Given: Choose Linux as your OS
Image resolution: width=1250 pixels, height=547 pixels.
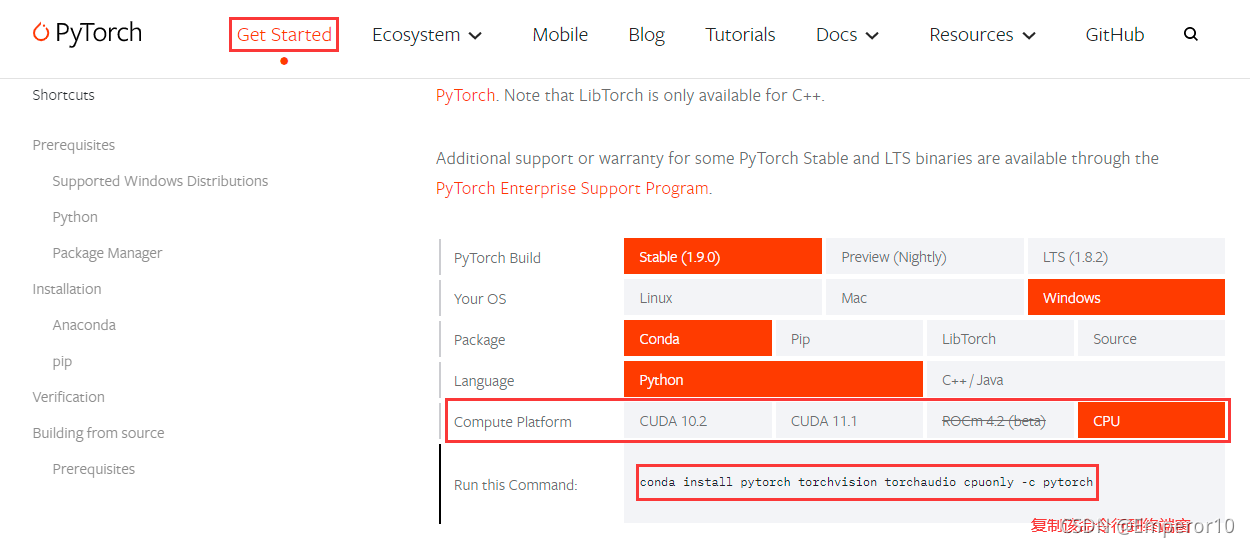Looking at the screenshot, I should 723,298.
